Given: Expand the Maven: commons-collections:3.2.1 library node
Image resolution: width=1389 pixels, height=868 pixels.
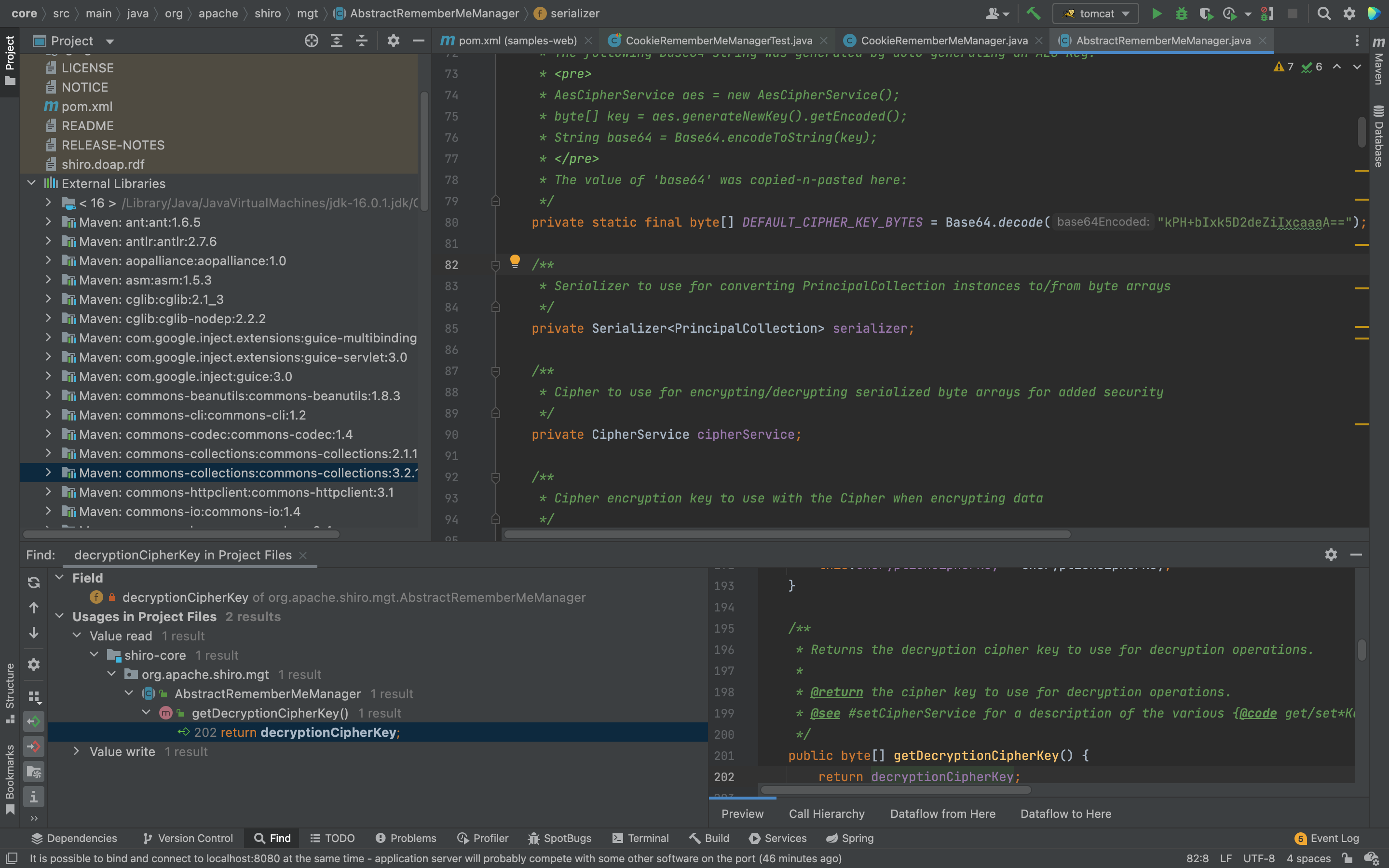Looking at the screenshot, I should coord(49,473).
